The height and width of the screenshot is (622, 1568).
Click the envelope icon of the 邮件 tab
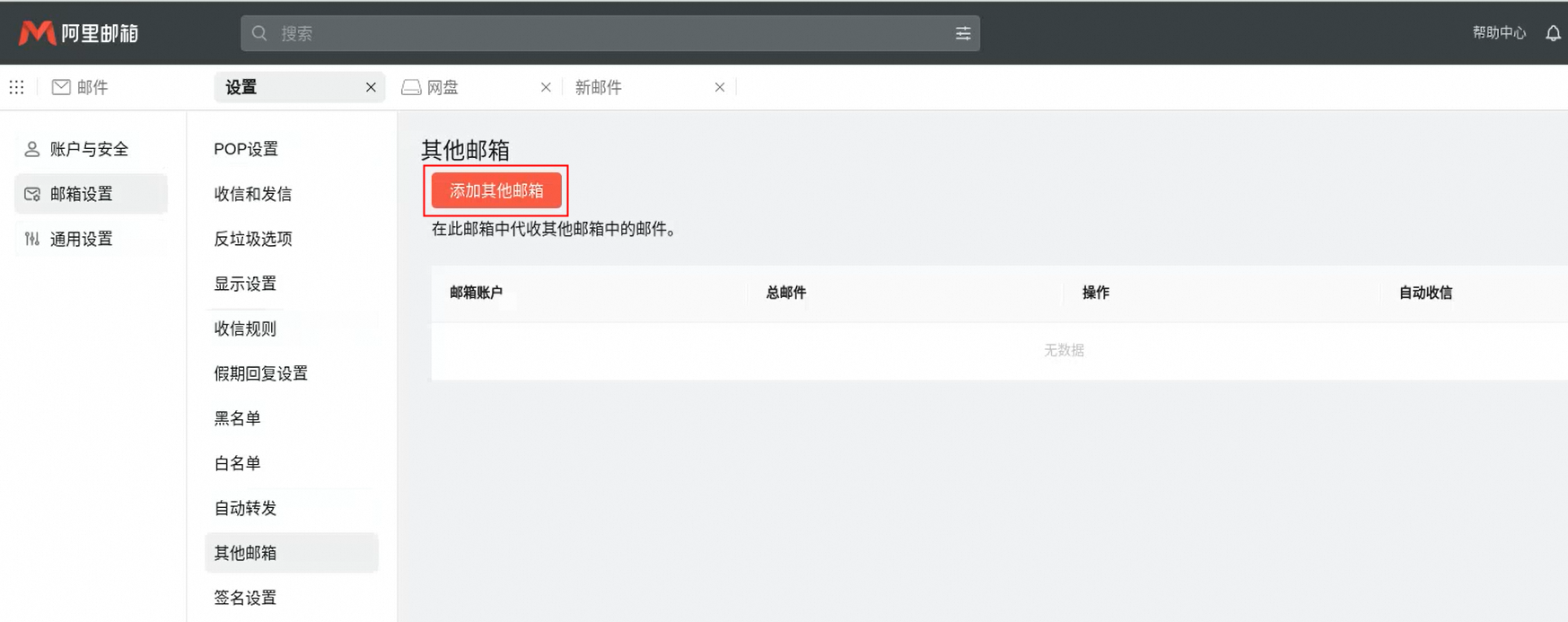coord(61,87)
